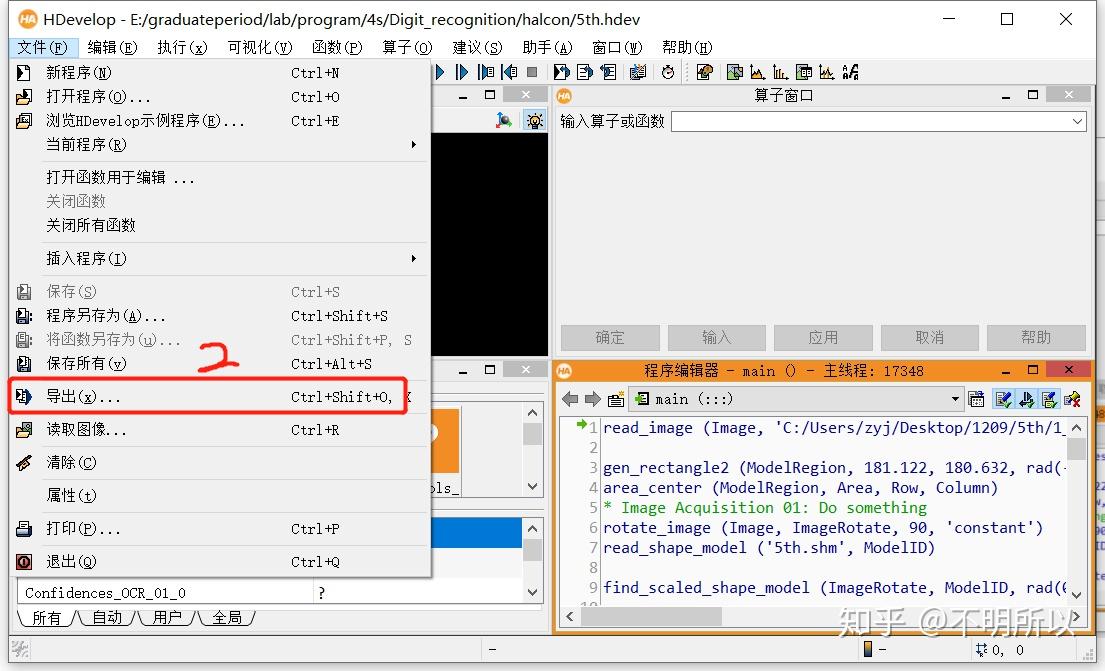Choose 程序另存为 menu item
This screenshot has height=671, width=1105.
220,316
